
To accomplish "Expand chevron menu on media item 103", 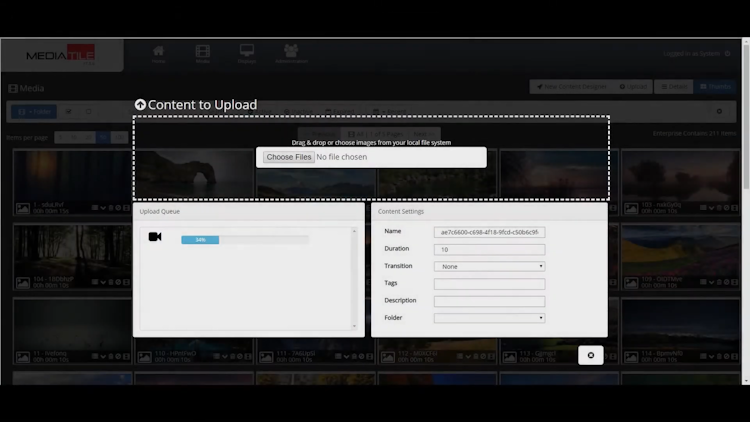I will click(711, 208).
